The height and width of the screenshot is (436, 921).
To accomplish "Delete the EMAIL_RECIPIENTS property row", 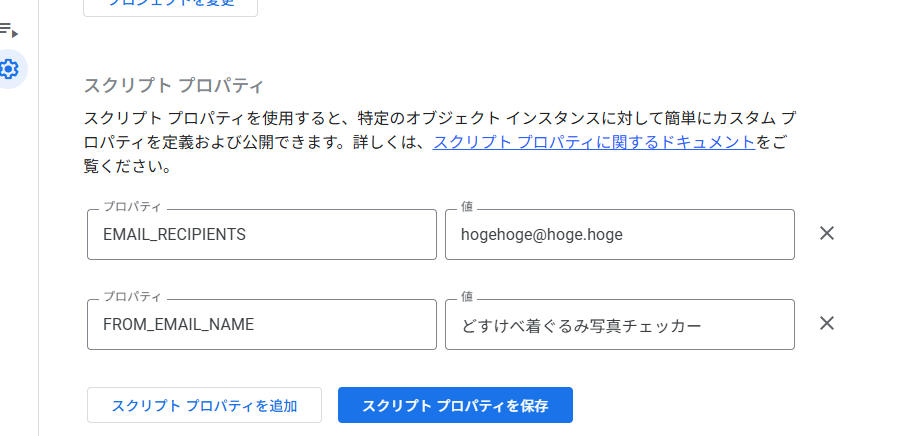I will 827,234.
